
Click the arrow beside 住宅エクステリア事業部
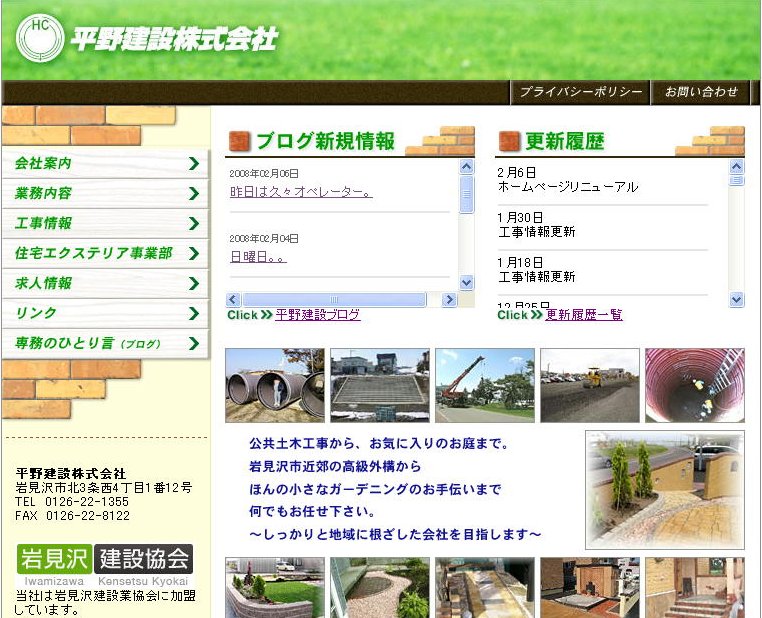[194, 254]
